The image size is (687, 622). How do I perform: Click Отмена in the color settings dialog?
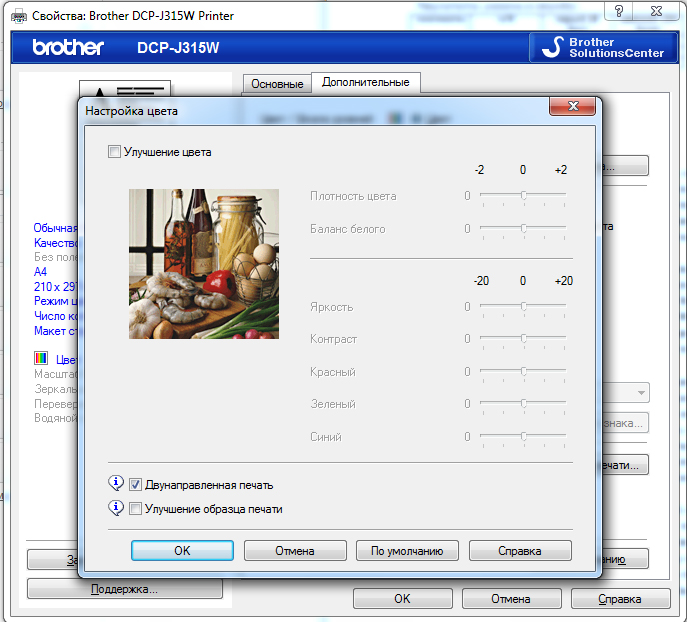(295, 551)
